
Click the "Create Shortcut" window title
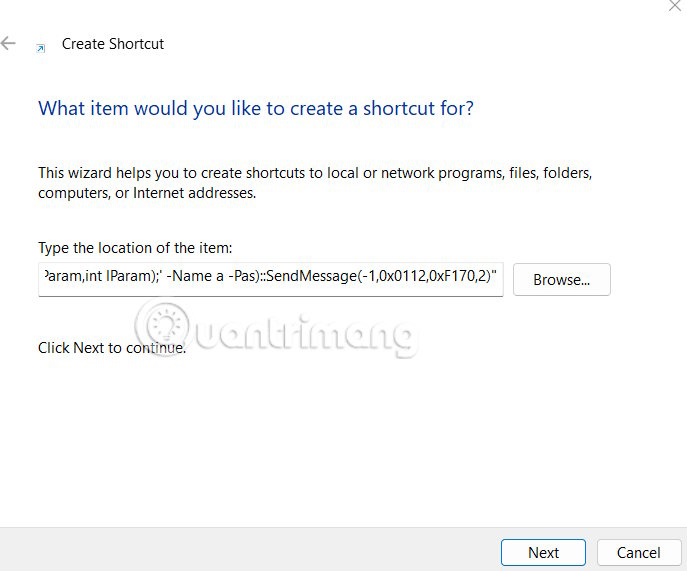[x=113, y=44]
